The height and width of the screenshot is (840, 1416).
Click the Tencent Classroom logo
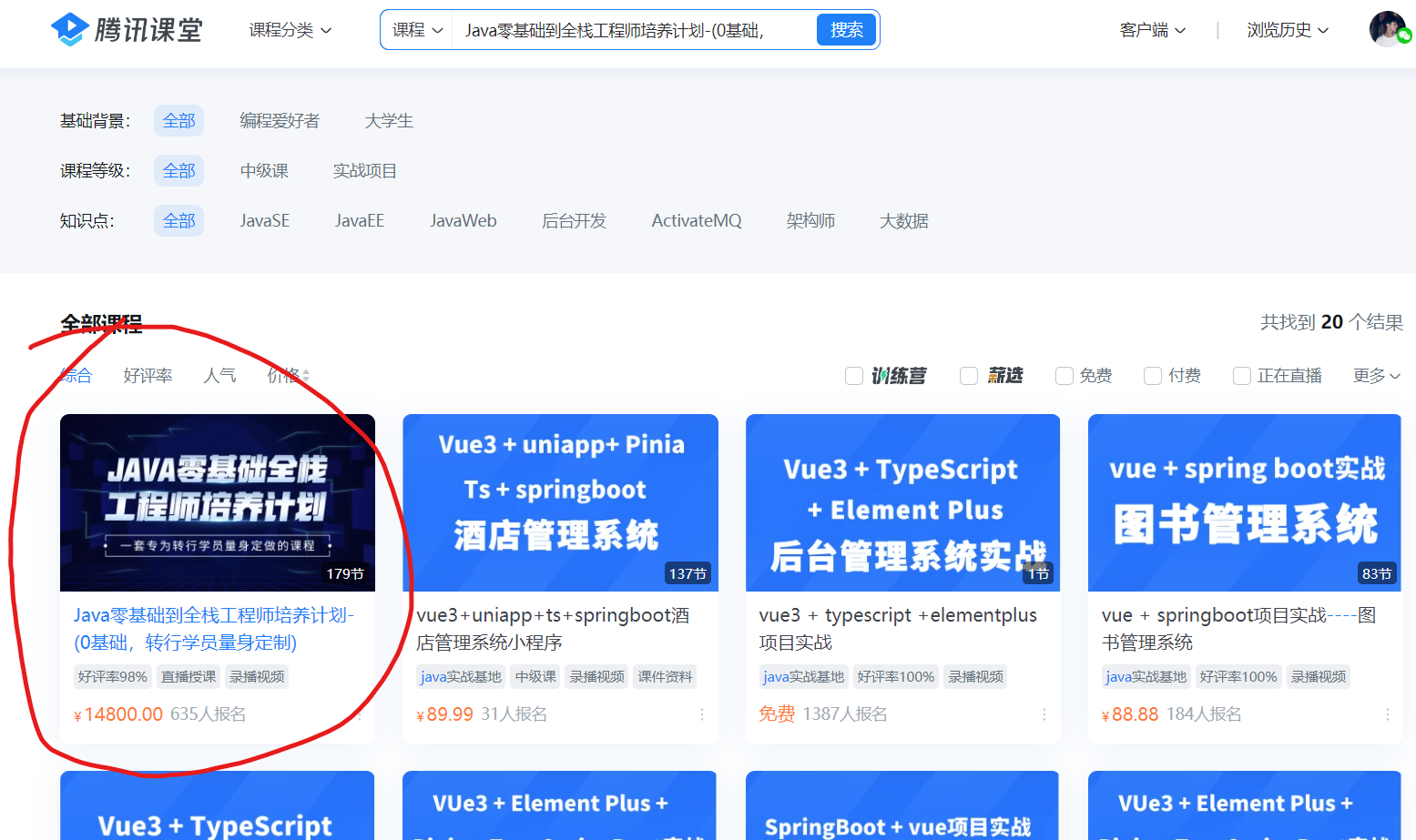(127, 30)
